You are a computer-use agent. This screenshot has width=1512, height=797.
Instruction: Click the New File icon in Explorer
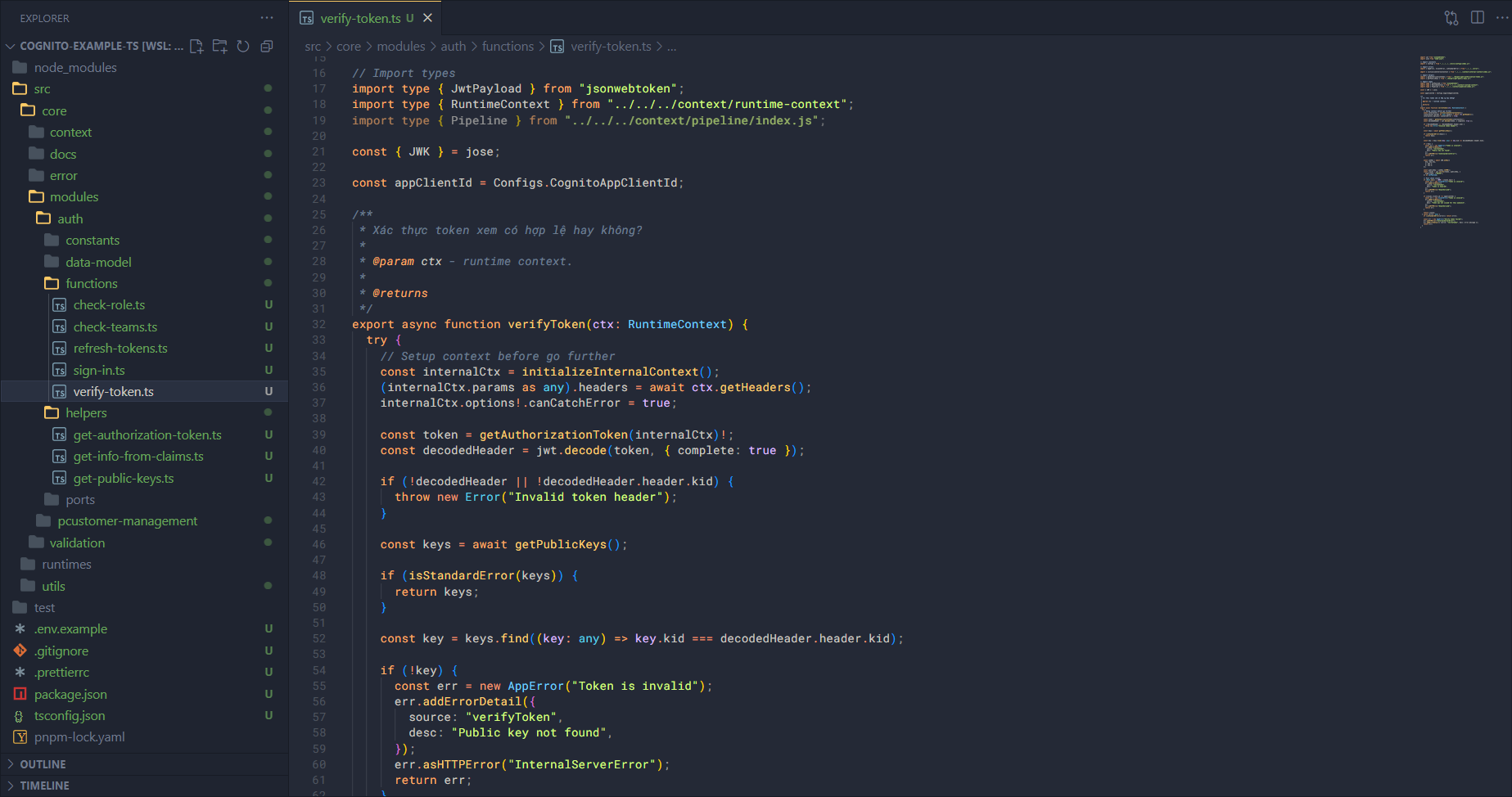(x=196, y=46)
